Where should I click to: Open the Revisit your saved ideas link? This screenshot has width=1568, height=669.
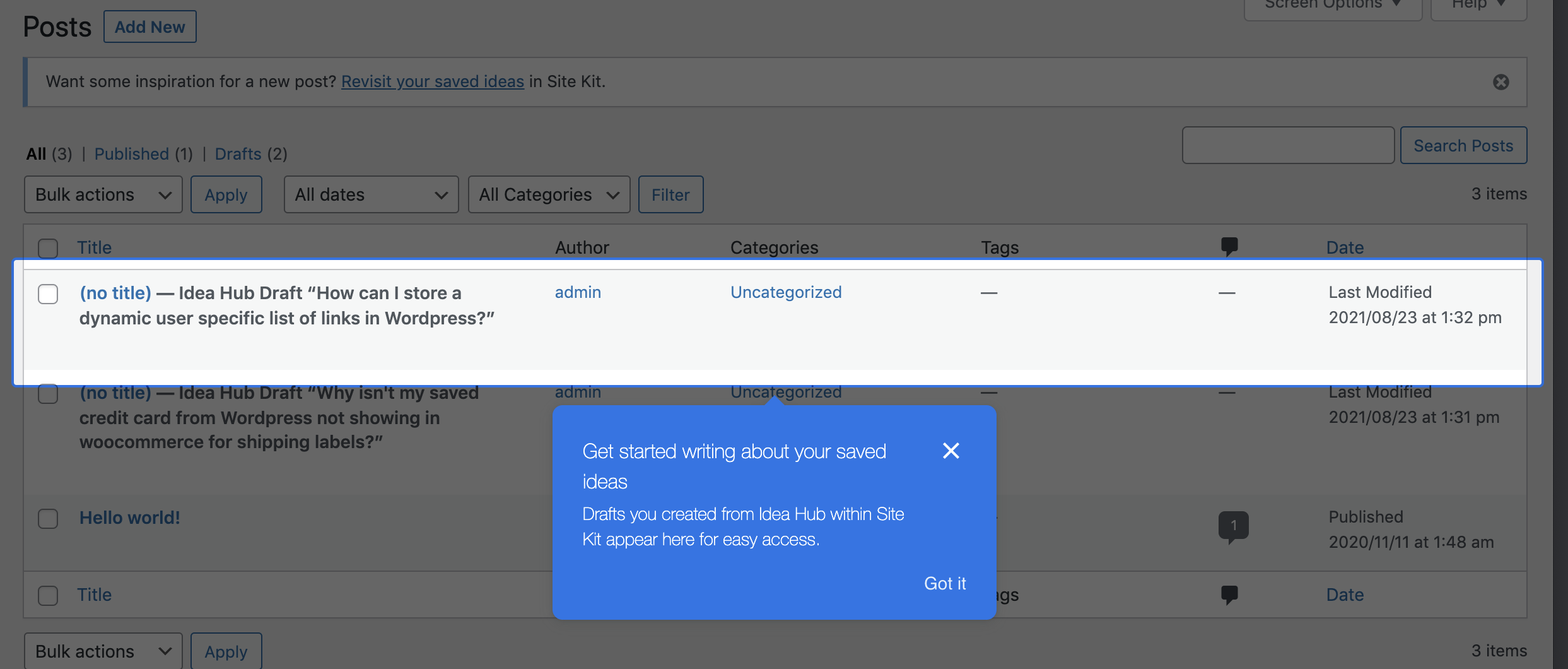(x=433, y=81)
